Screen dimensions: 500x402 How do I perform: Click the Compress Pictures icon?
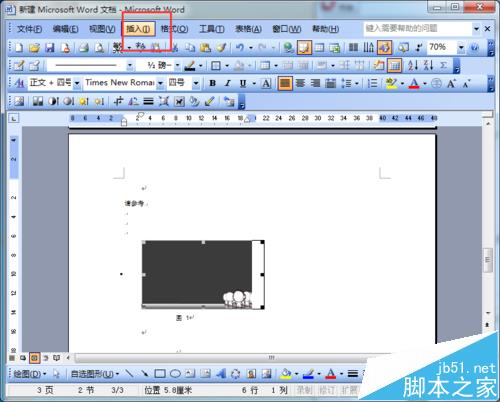point(163,101)
